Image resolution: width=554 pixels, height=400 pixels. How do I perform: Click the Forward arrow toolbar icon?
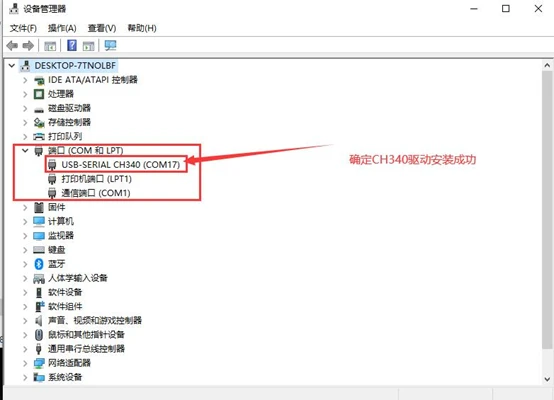tap(28, 46)
